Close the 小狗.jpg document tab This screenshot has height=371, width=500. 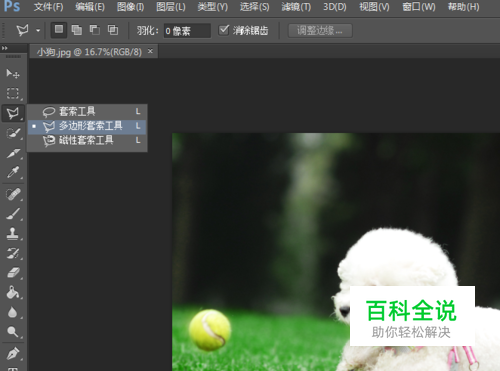150,51
